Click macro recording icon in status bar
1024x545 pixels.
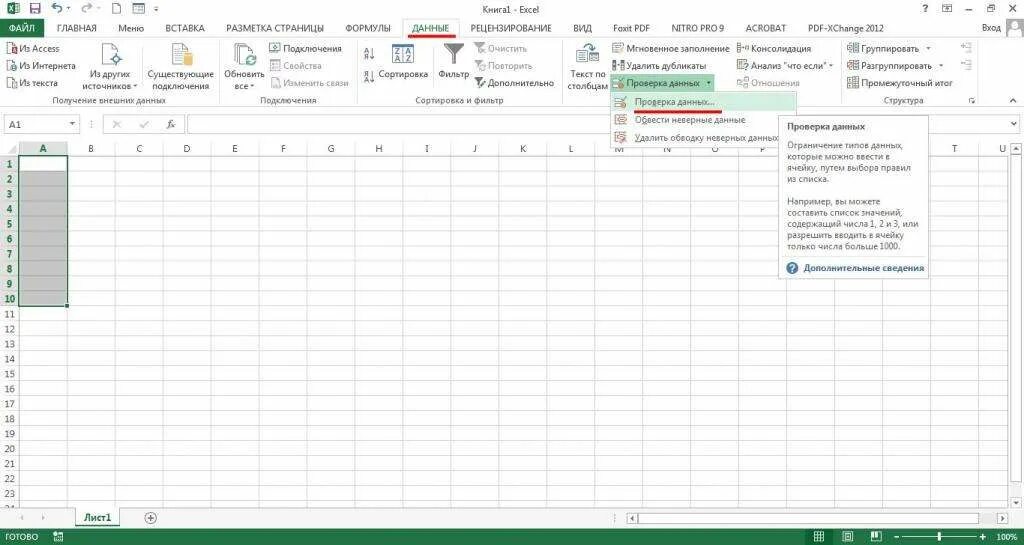tap(58, 537)
